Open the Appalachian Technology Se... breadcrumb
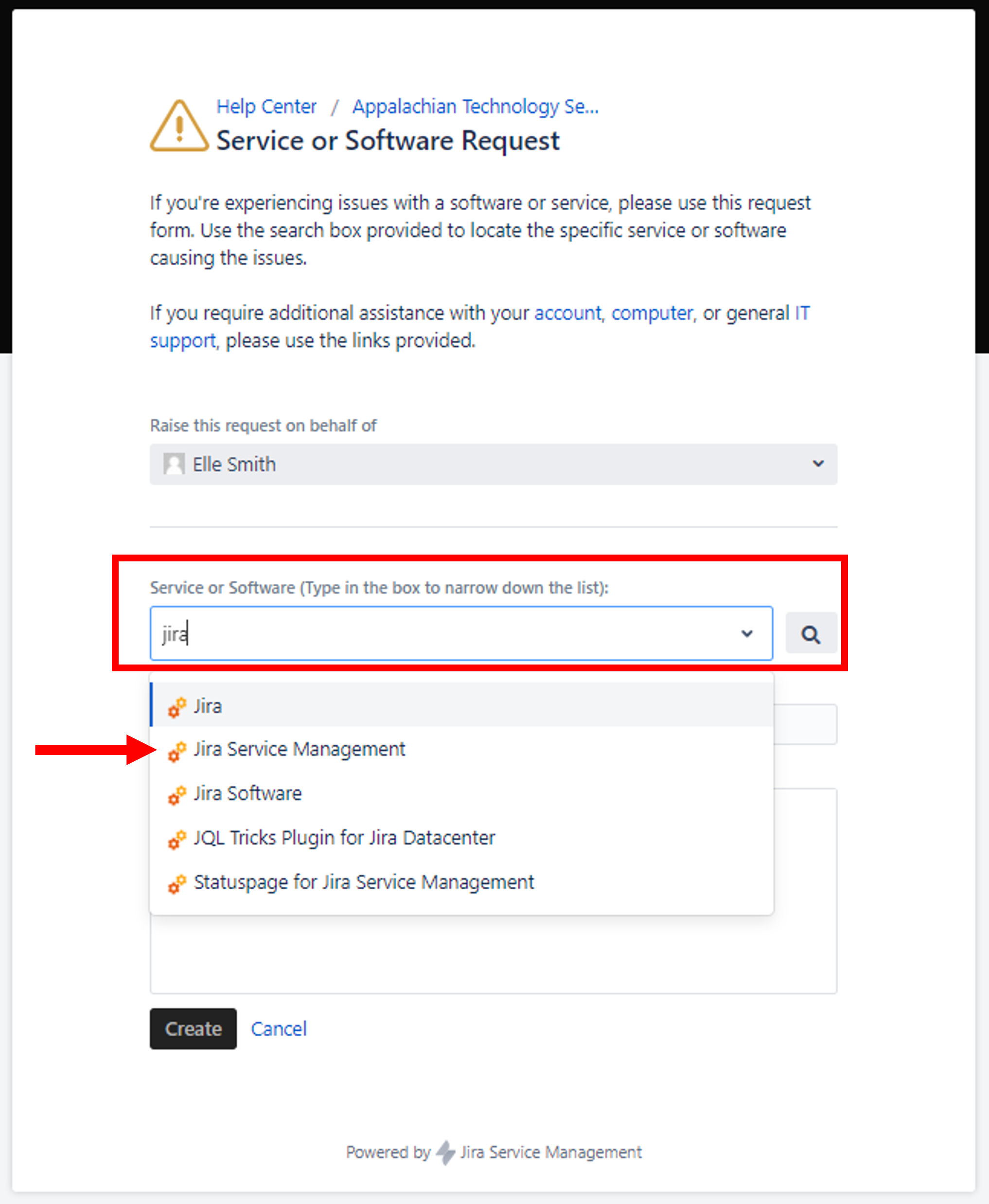 (x=475, y=107)
